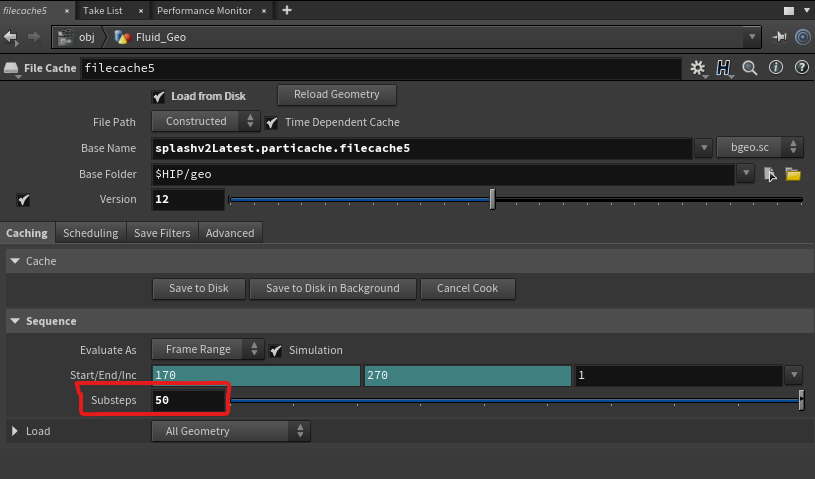The height and width of the screenshot is (479, 815).
Task: Click the start frame field 170
Action: [x=256, y=375]
